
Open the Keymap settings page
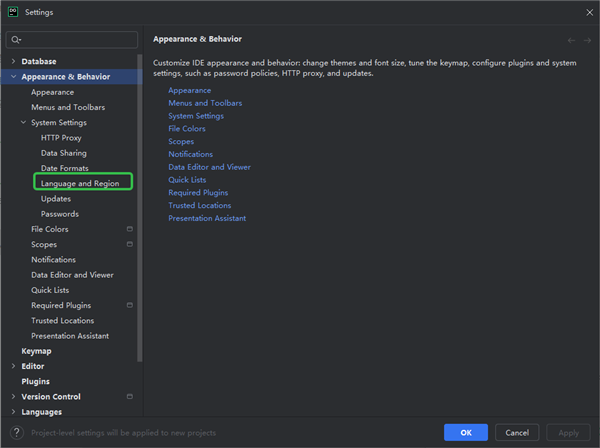coord(36,351)
